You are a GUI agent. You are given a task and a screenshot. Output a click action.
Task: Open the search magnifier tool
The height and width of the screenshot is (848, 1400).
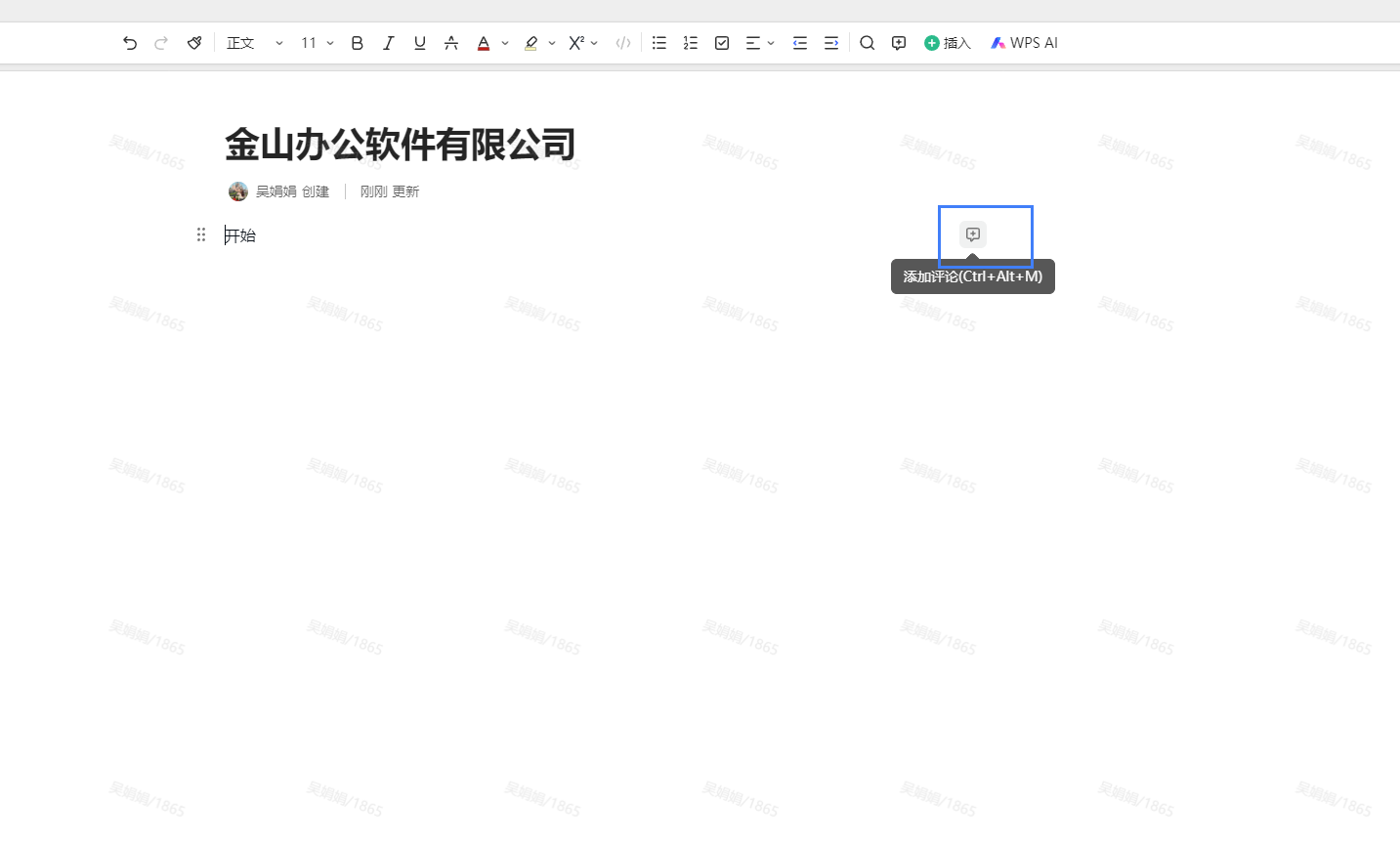(x=868, y=43)
